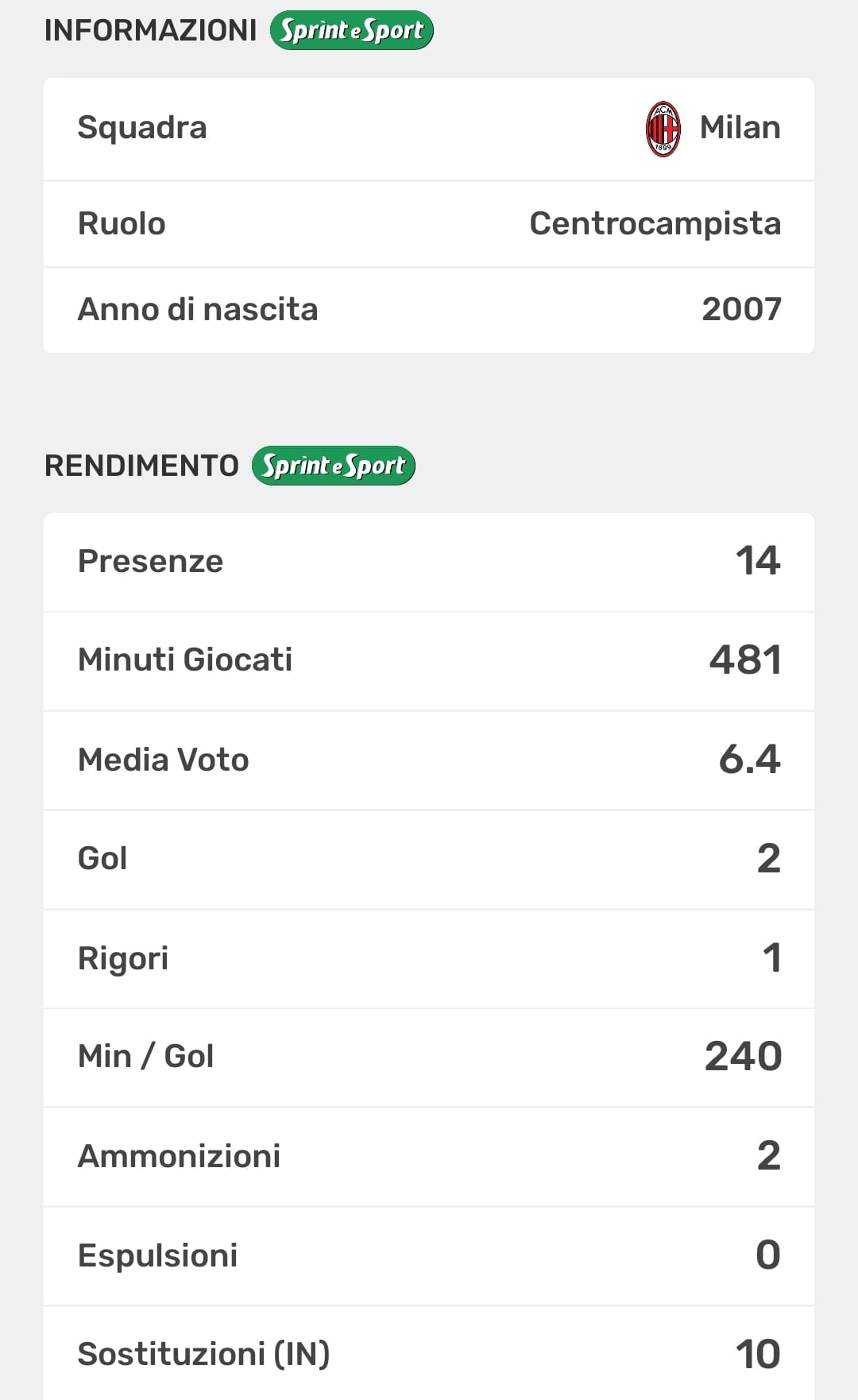858x1400 pixels.
Task: Click the Media Voto rating 6.4
Action: (x=749, y=759)
